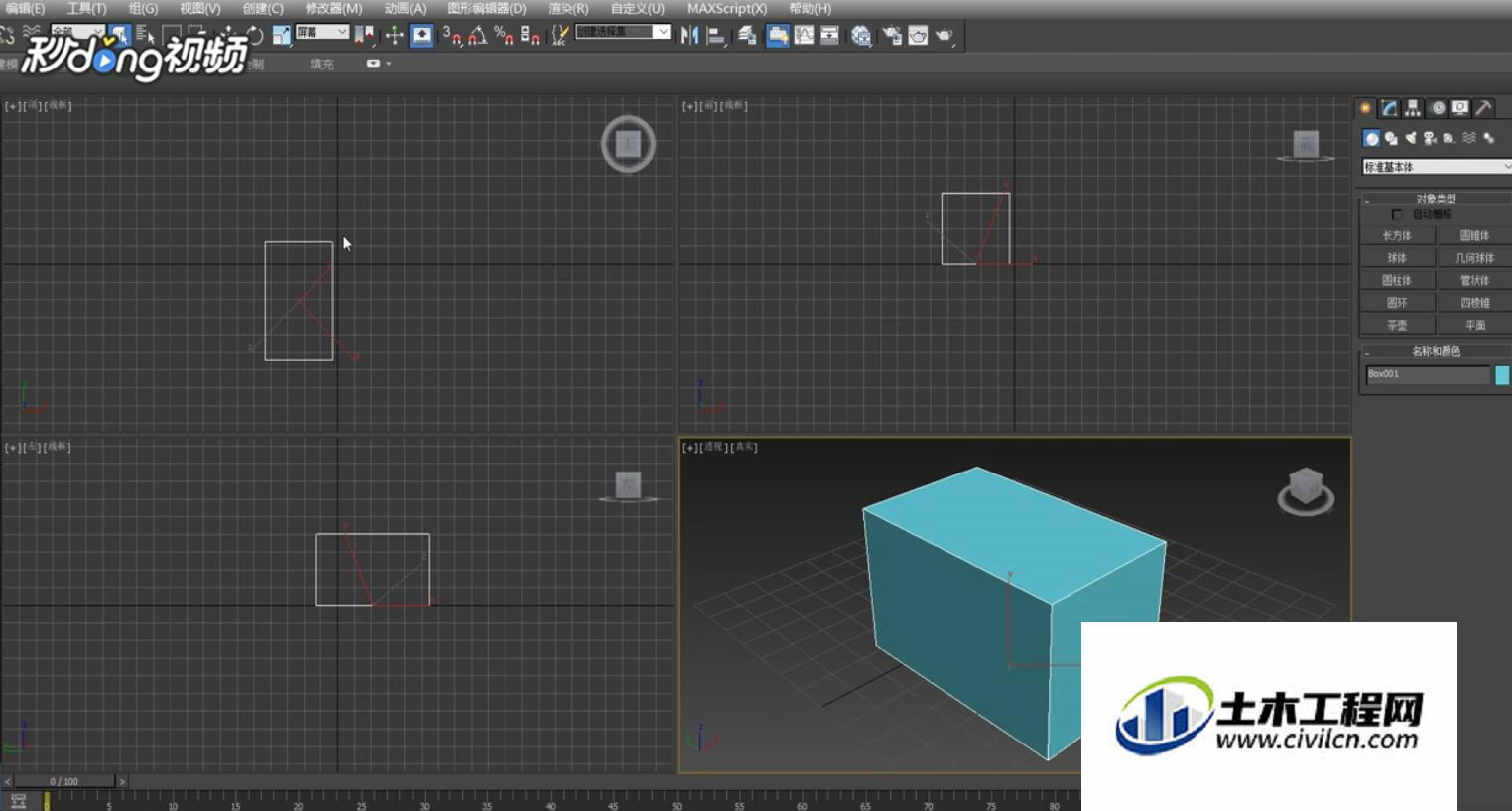Activate the Select Object tool
Screen dimensions: 1512x811
pyautogui.click(x=119, y=36)
